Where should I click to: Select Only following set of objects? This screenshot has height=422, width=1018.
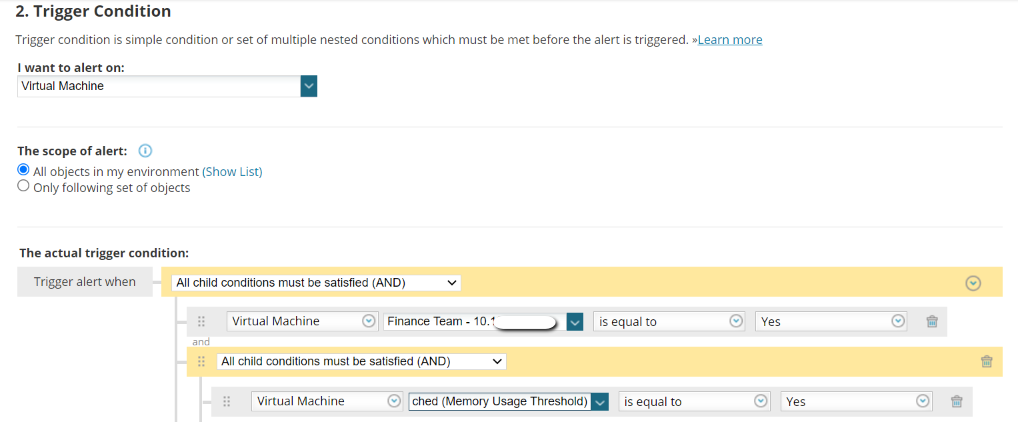[23, 186]
